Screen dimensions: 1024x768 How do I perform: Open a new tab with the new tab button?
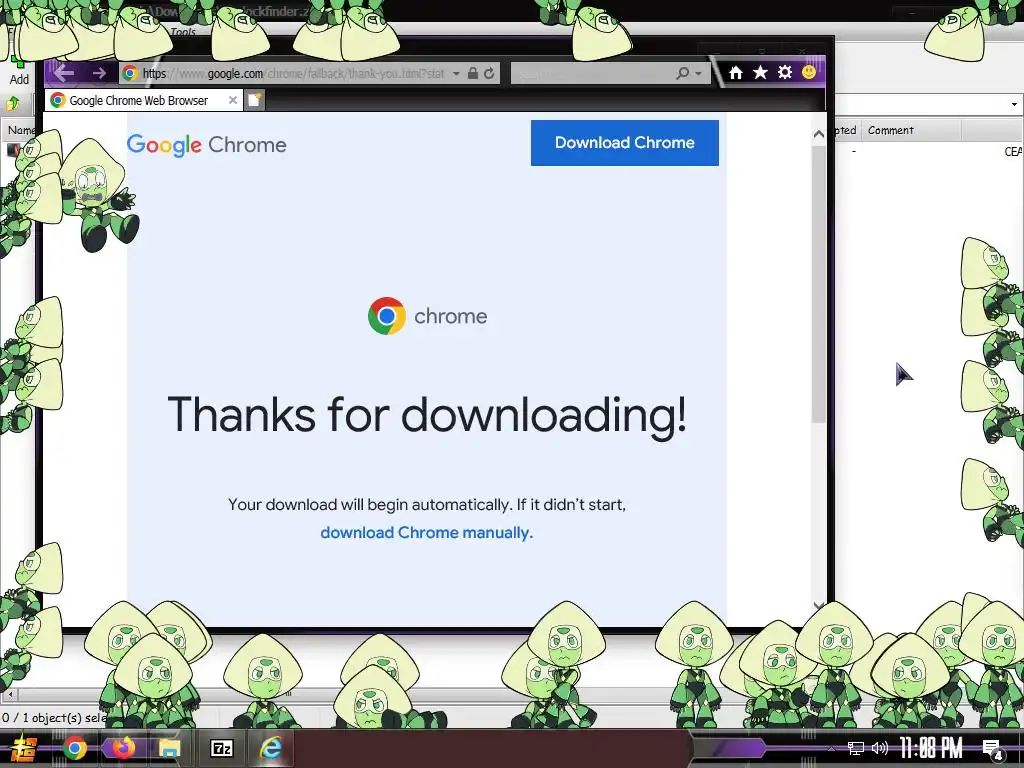pos(255,100)
